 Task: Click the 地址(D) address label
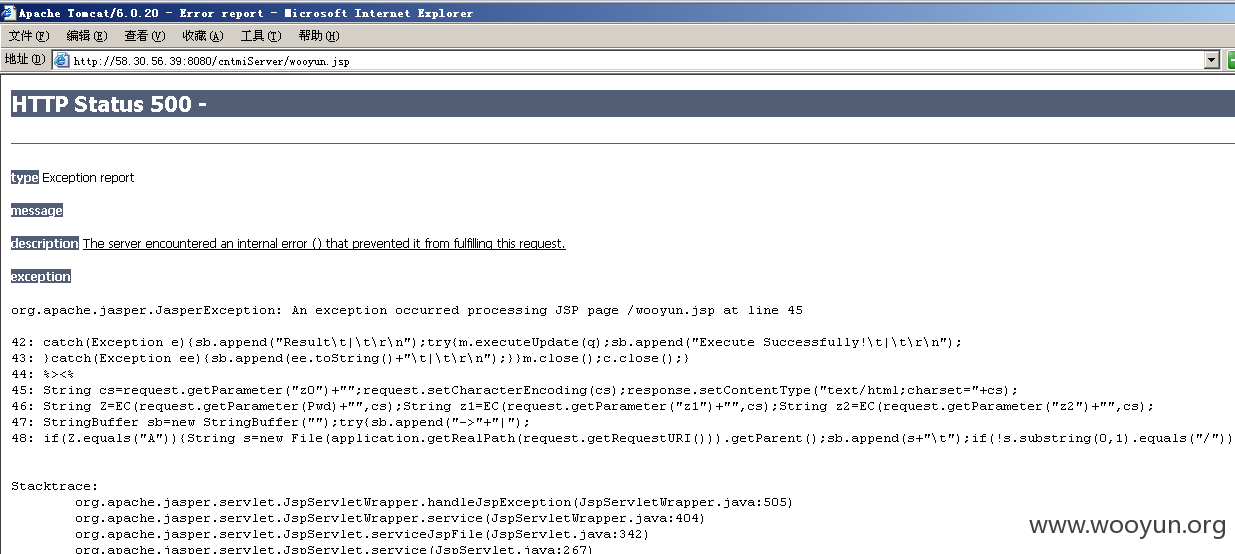24,60
